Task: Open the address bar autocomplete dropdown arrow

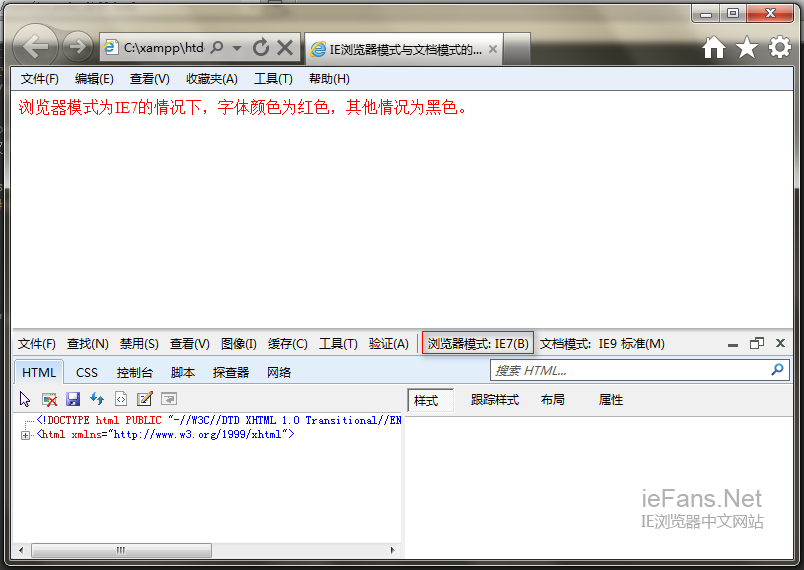Action: (237, 48)
